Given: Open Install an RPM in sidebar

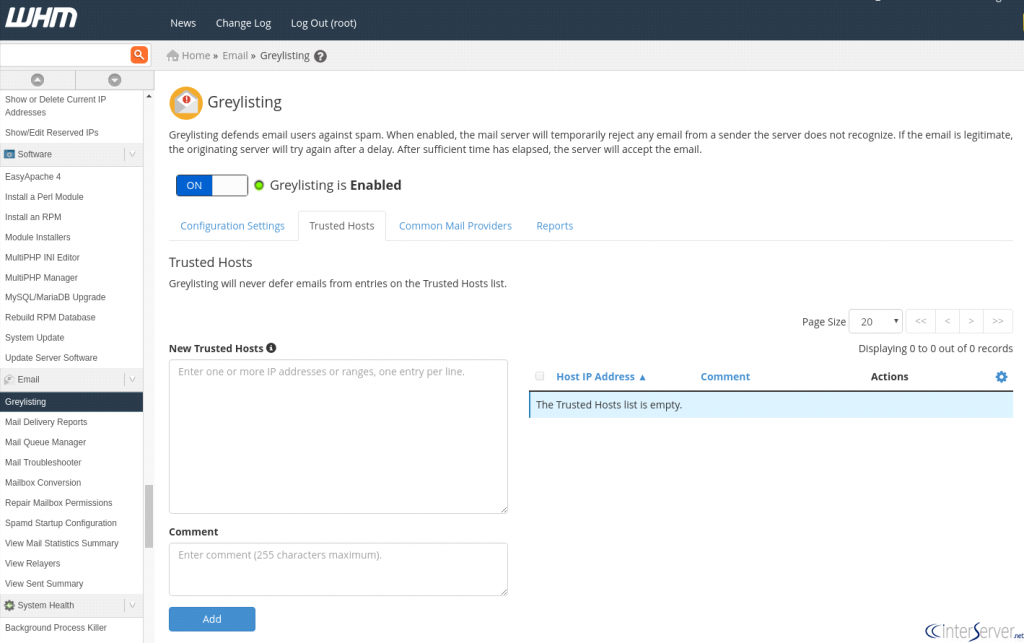Looking at the screenshot, I should tap(33, 217).
